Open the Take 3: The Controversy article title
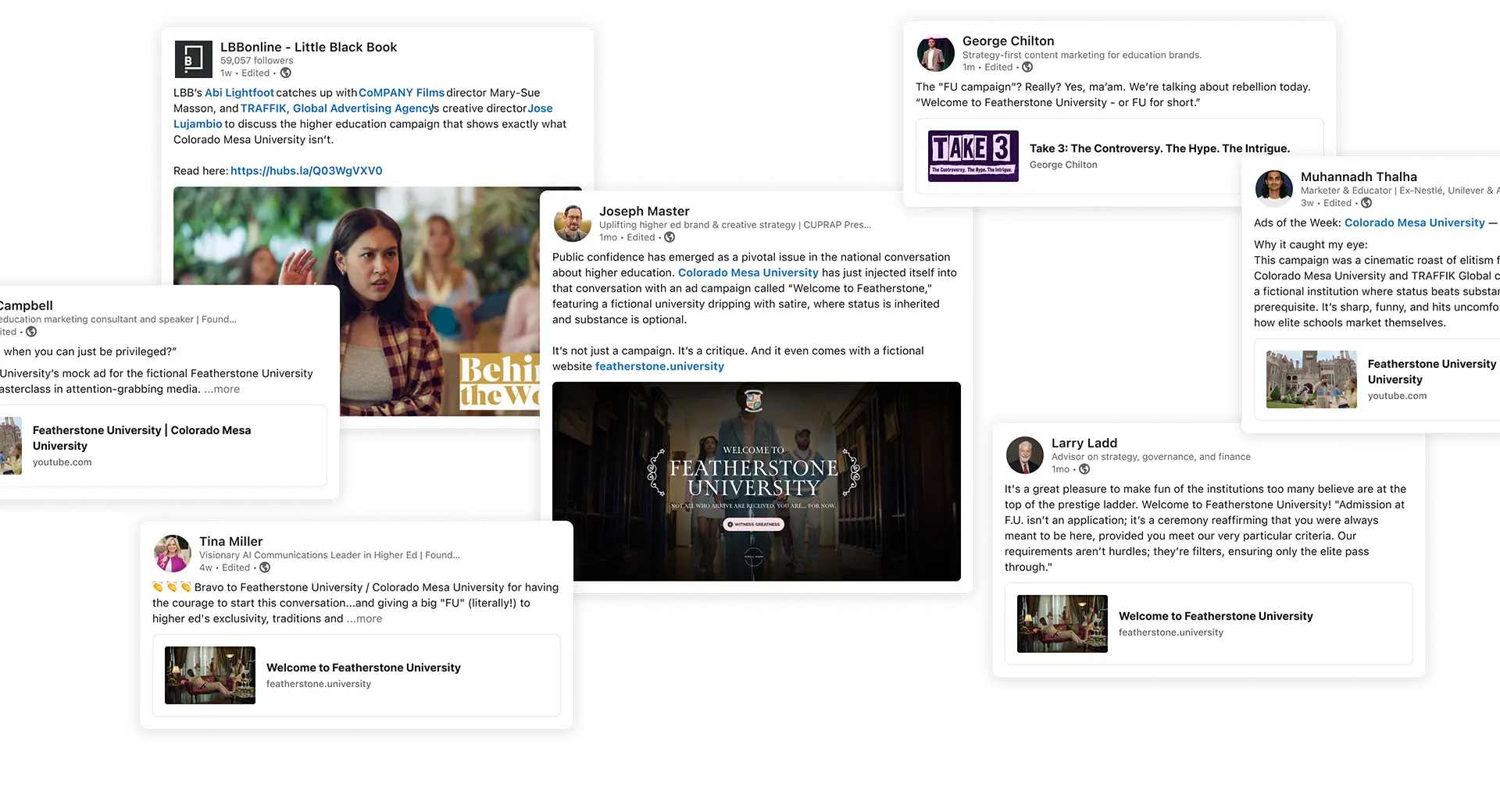Screen dimensions: 1500x812 pos(1160,148)
